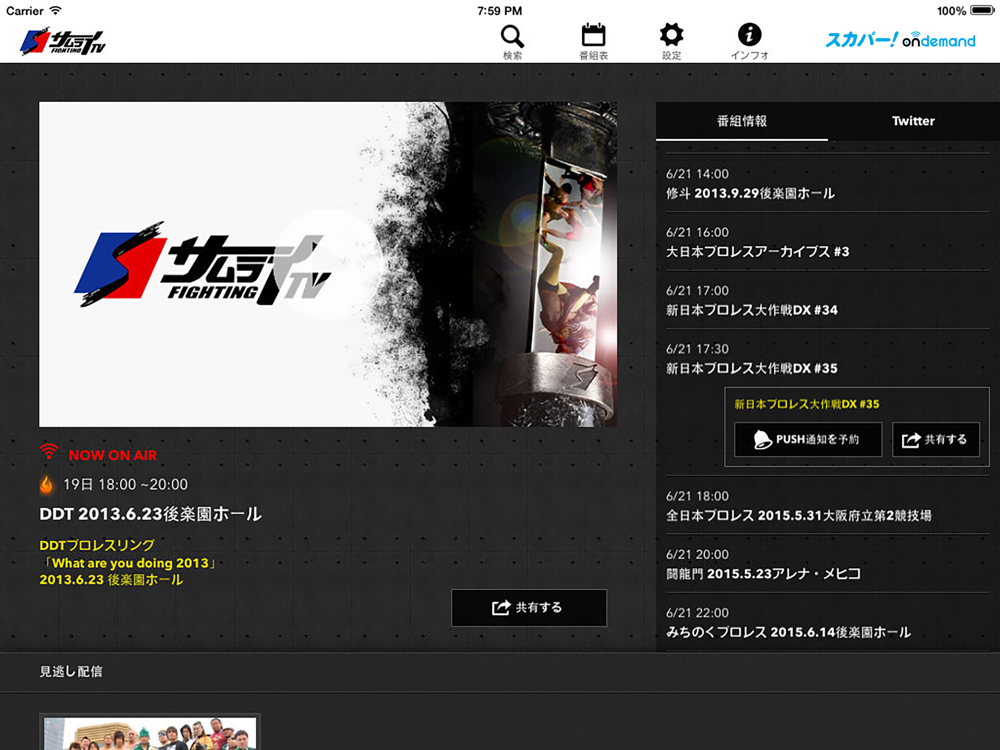
Task: Click the Carrier Wi-Fi status icon
Action: pyautogui.click(x=55, y=10)
